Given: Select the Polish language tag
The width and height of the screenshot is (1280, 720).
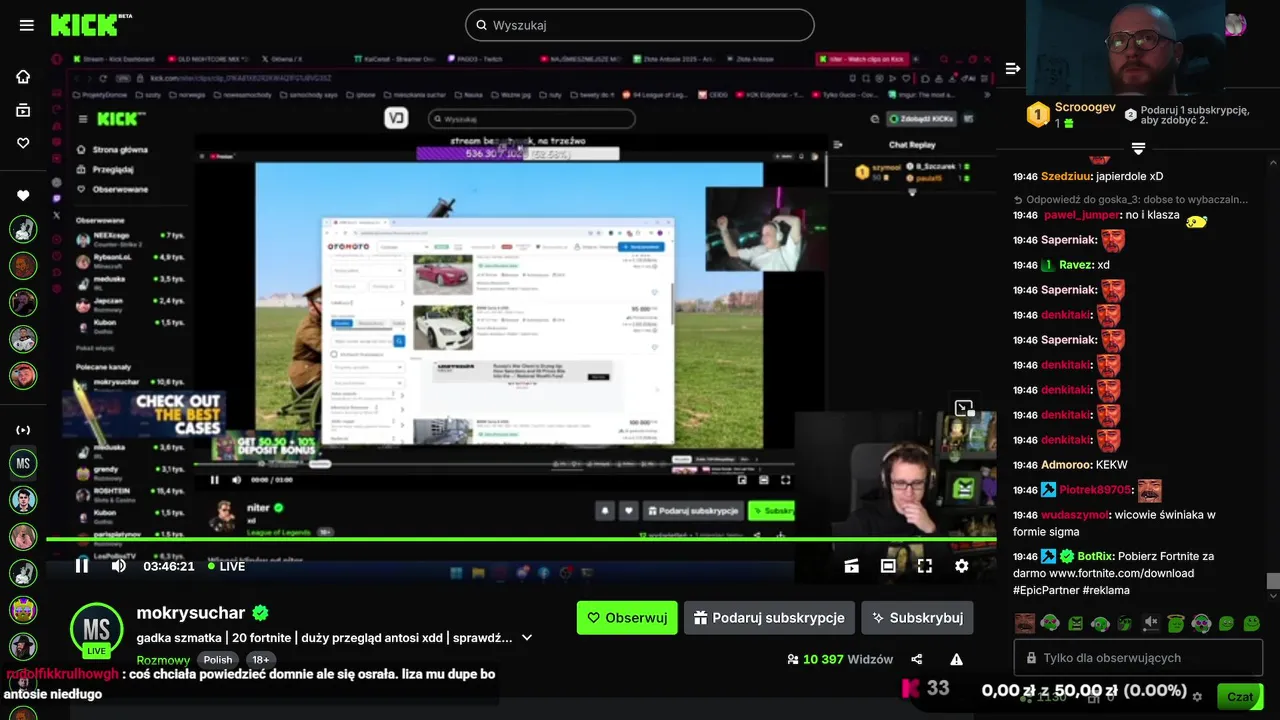Looking at the screenshot, I should click(x=218, y=660).
